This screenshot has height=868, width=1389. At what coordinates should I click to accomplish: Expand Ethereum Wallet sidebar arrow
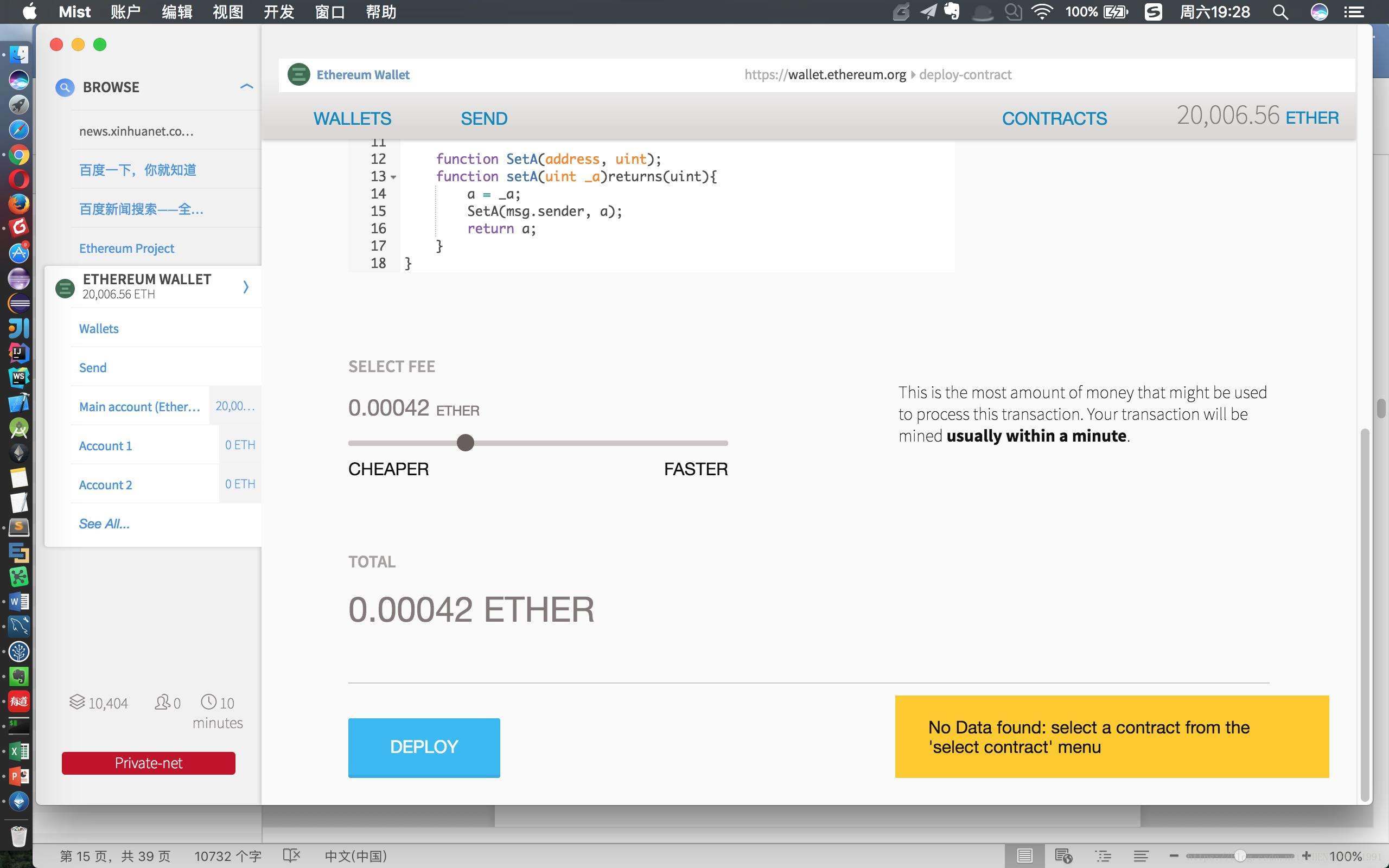pyautogui.click(x=246, y=286)
